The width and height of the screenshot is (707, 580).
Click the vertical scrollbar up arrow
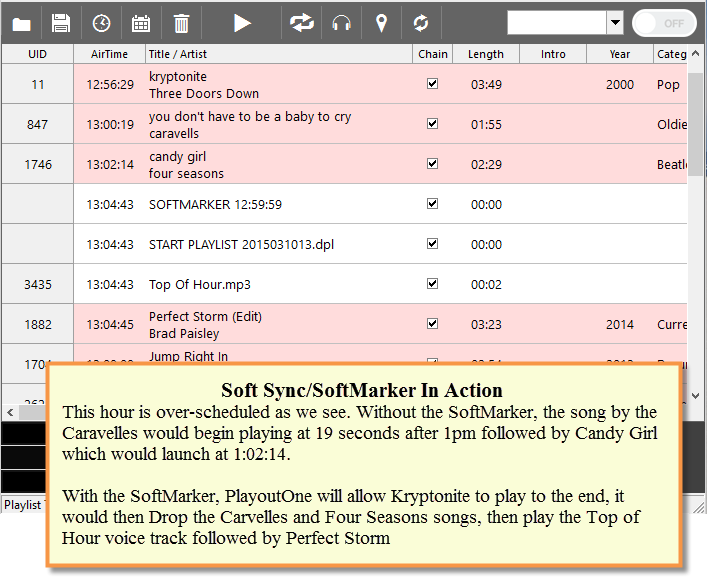(x=696, y=54)
